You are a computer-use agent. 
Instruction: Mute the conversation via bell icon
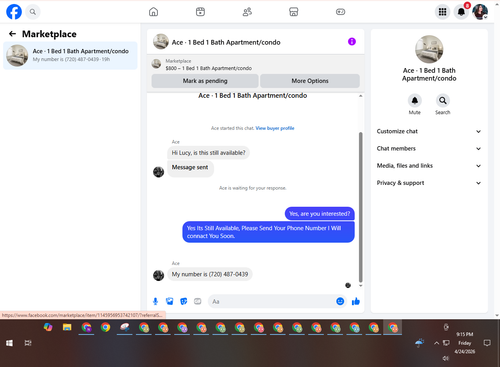tap(415, 100)
